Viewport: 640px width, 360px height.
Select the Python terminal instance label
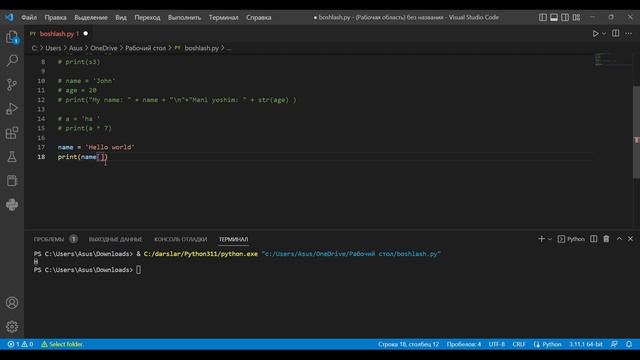point(571,239)
